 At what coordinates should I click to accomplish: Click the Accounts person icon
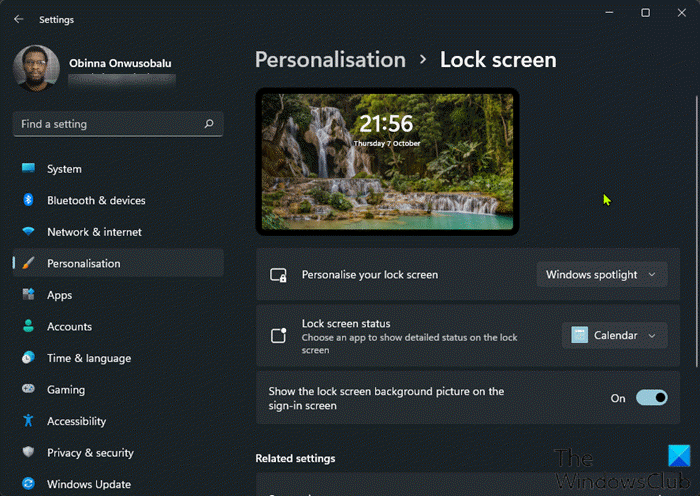[x=29, y=326]
